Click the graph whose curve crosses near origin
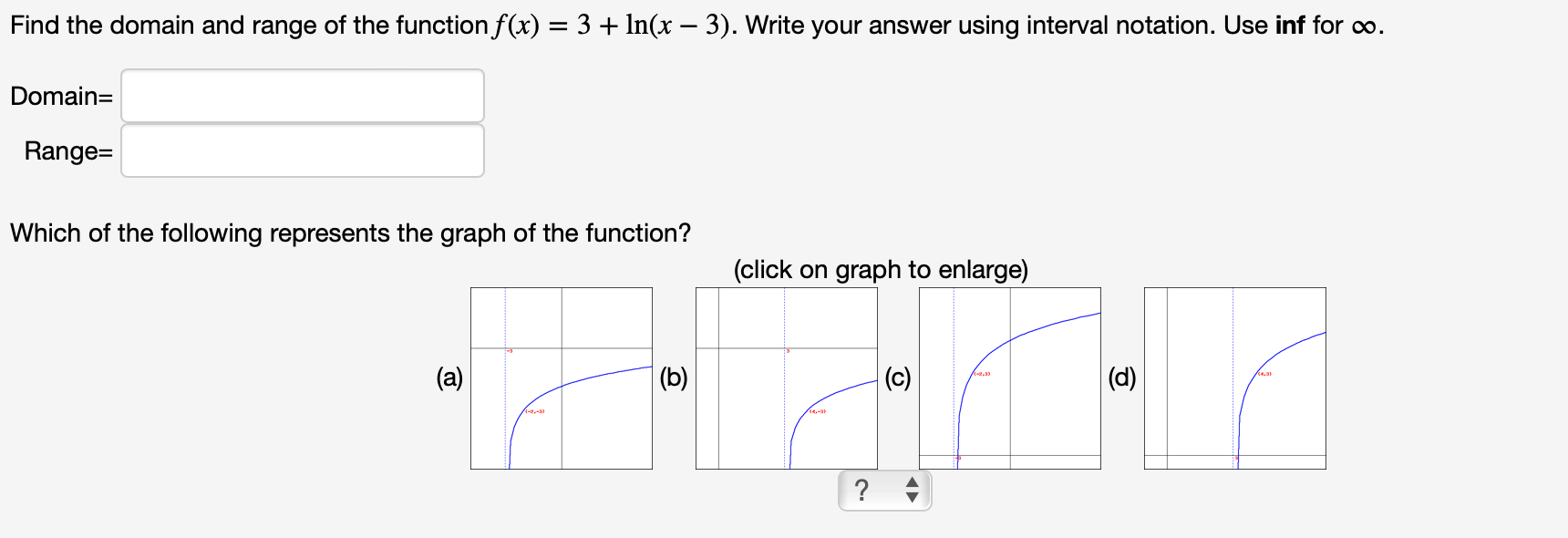This screenshot has width=1568, height=538. (561, 378)
